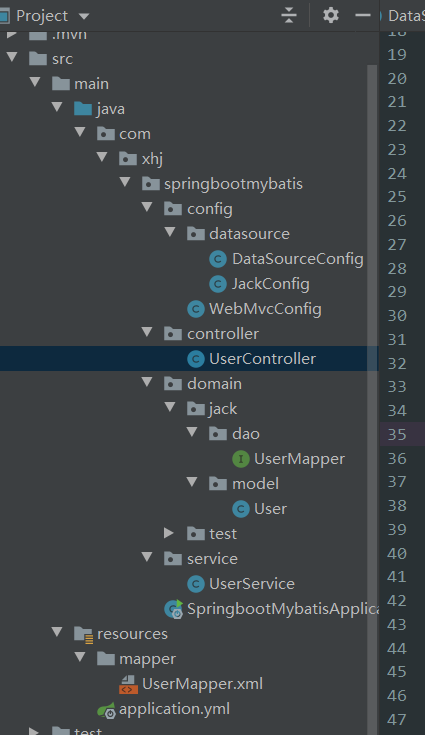Click the DataSourceConfig class icon
425x735 pixels.
point(218,259)
